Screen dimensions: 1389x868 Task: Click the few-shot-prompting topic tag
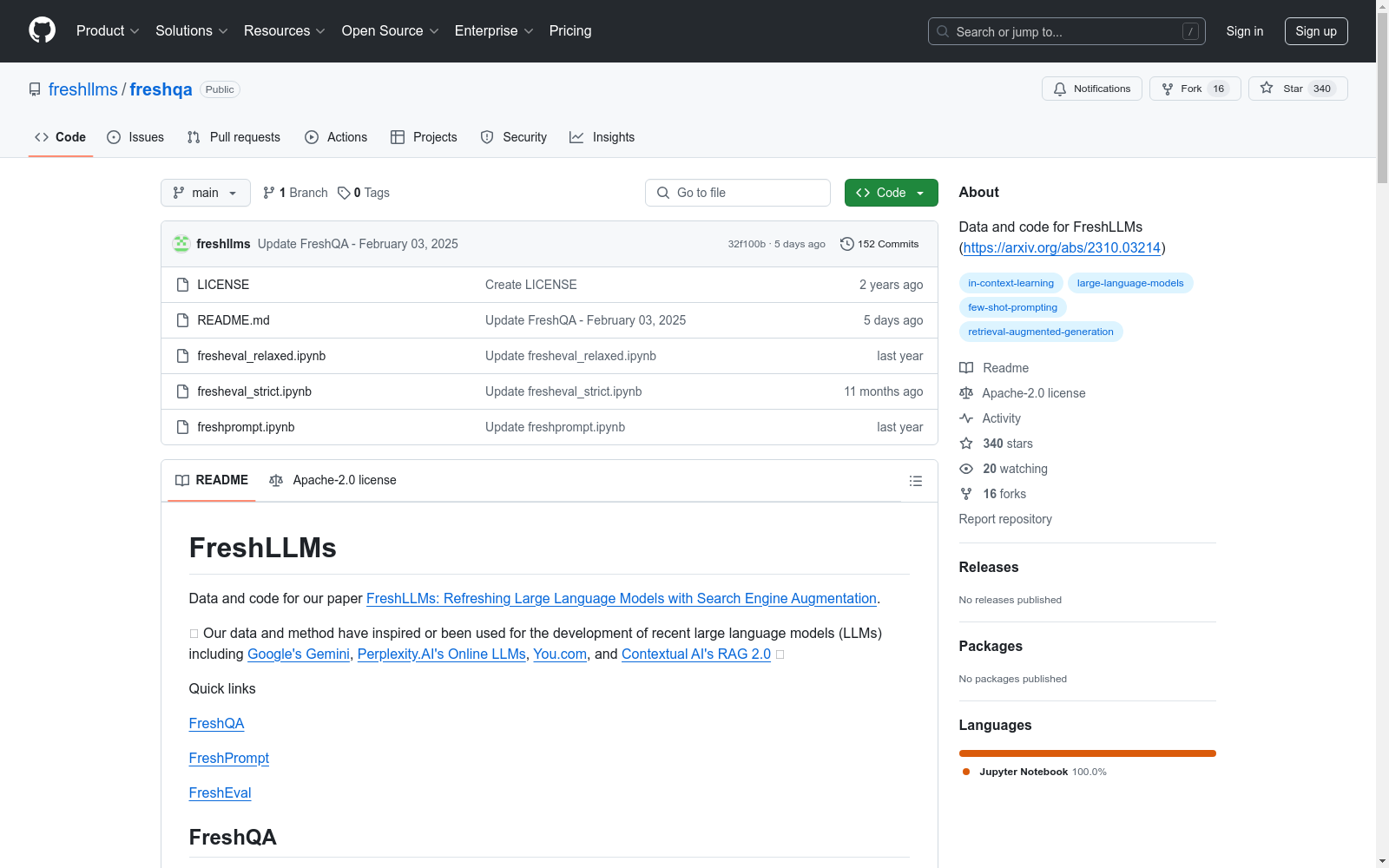tap(1012, 307)
